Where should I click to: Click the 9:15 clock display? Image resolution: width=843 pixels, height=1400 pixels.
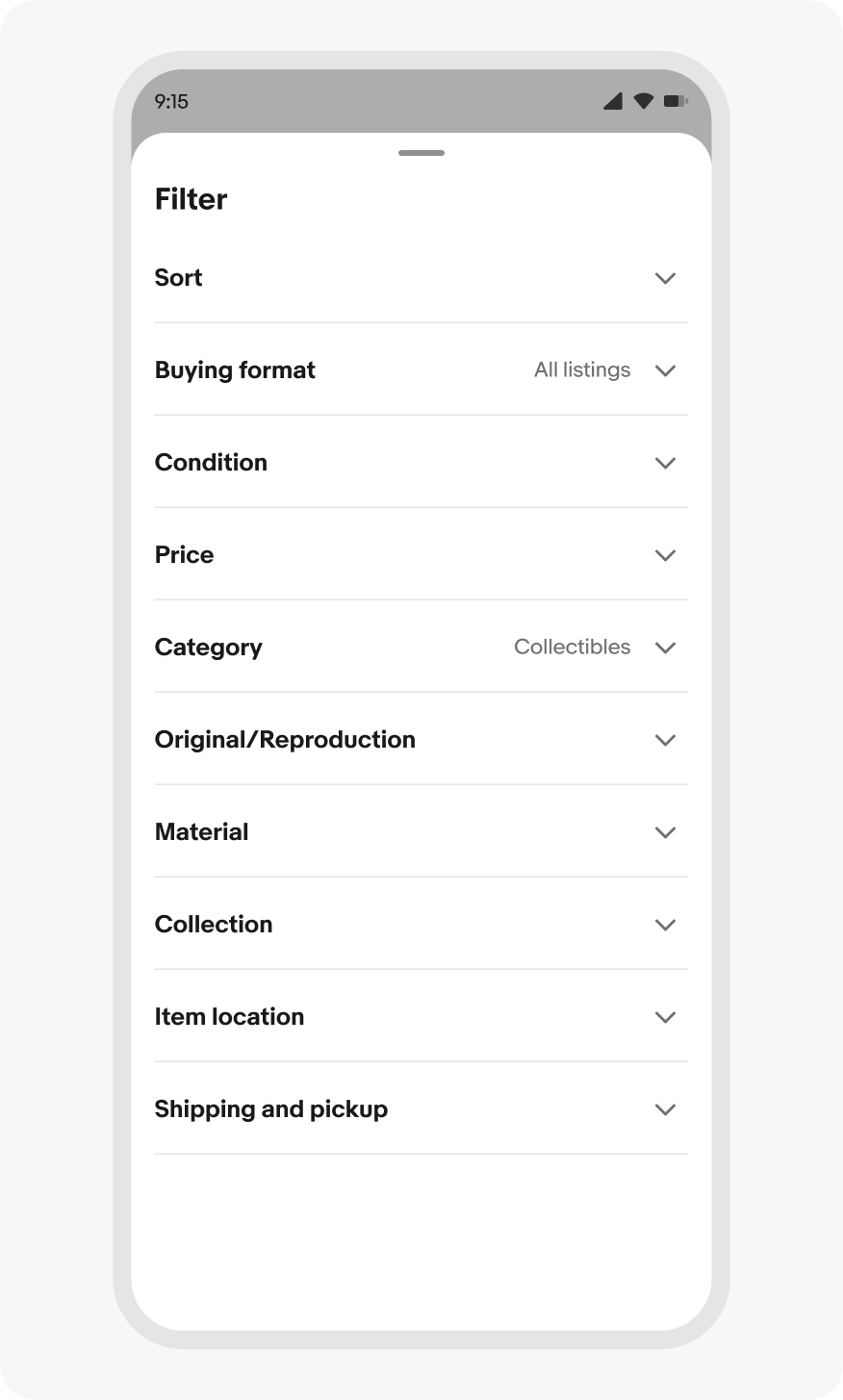173,101
